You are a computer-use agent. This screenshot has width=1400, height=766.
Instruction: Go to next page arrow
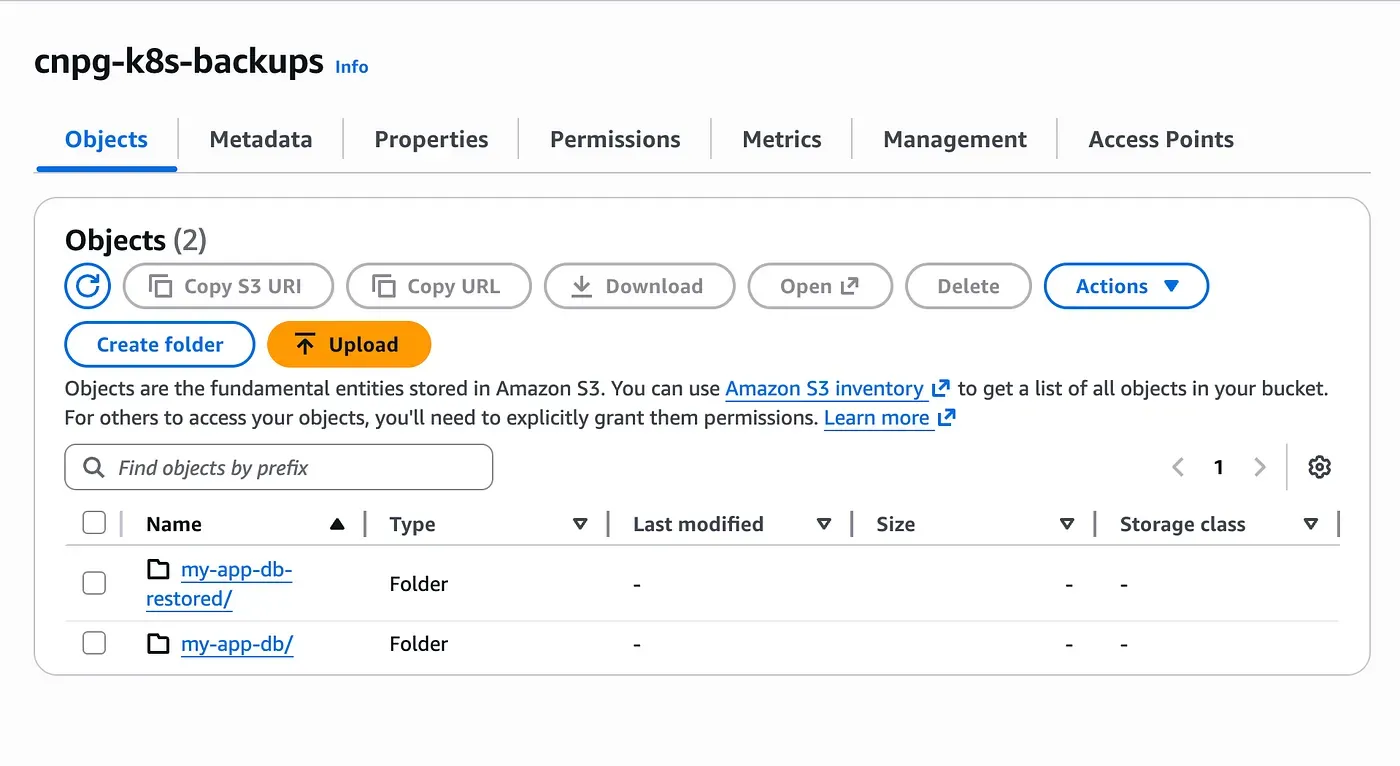tap(1260, 467)
